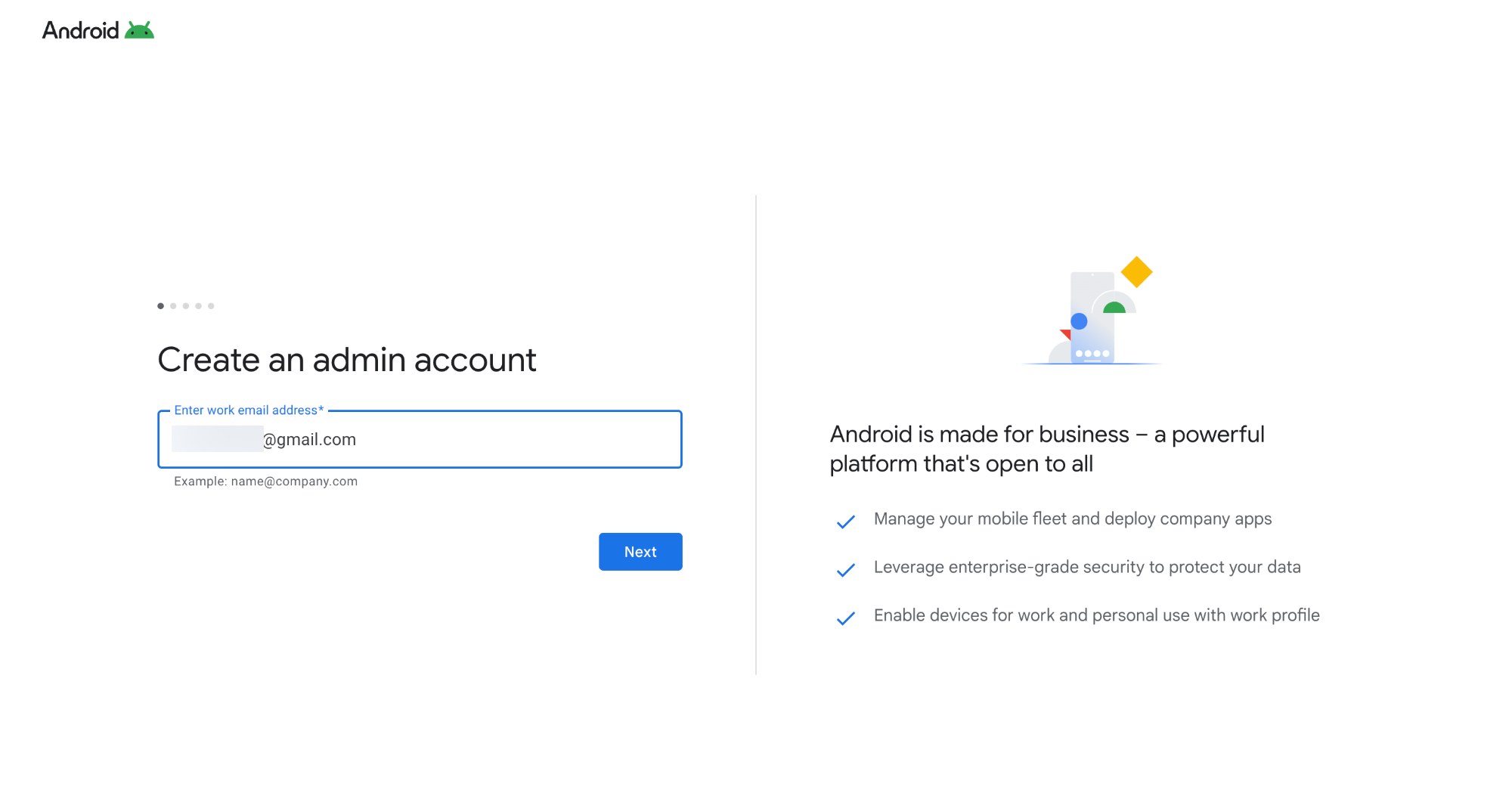Click the Next button
This screenshot has width=1512, height=802.
[x=640, y=552]
